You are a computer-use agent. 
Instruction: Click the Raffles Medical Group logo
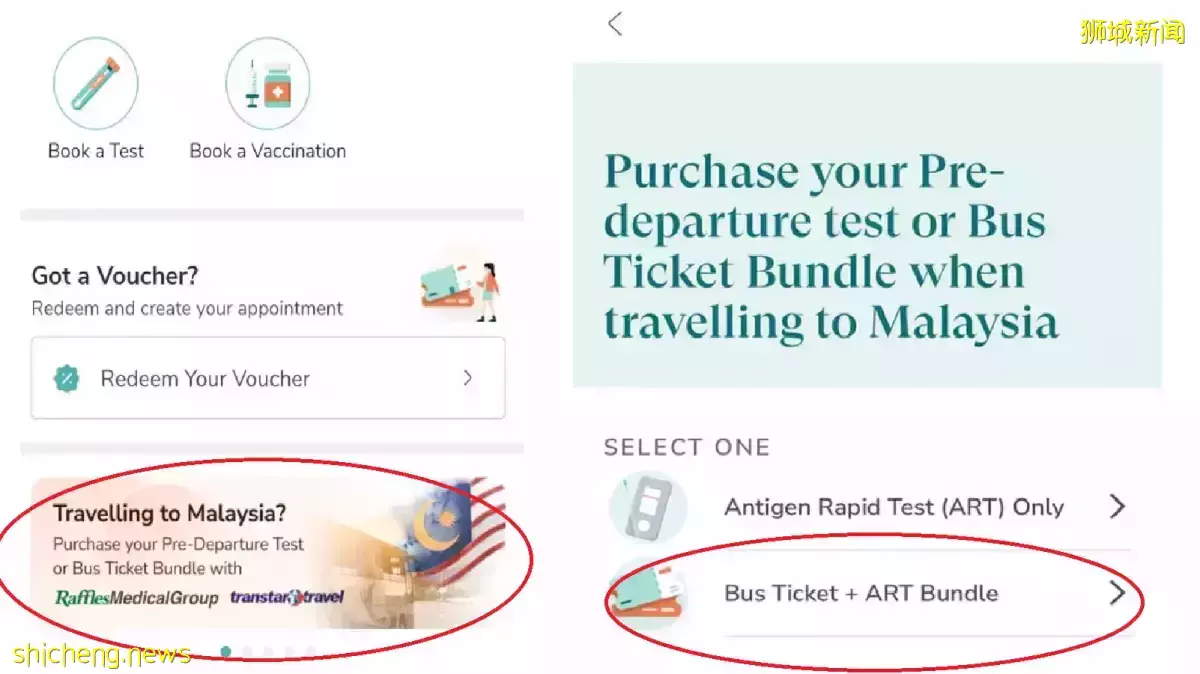click(x=136, y=597)
